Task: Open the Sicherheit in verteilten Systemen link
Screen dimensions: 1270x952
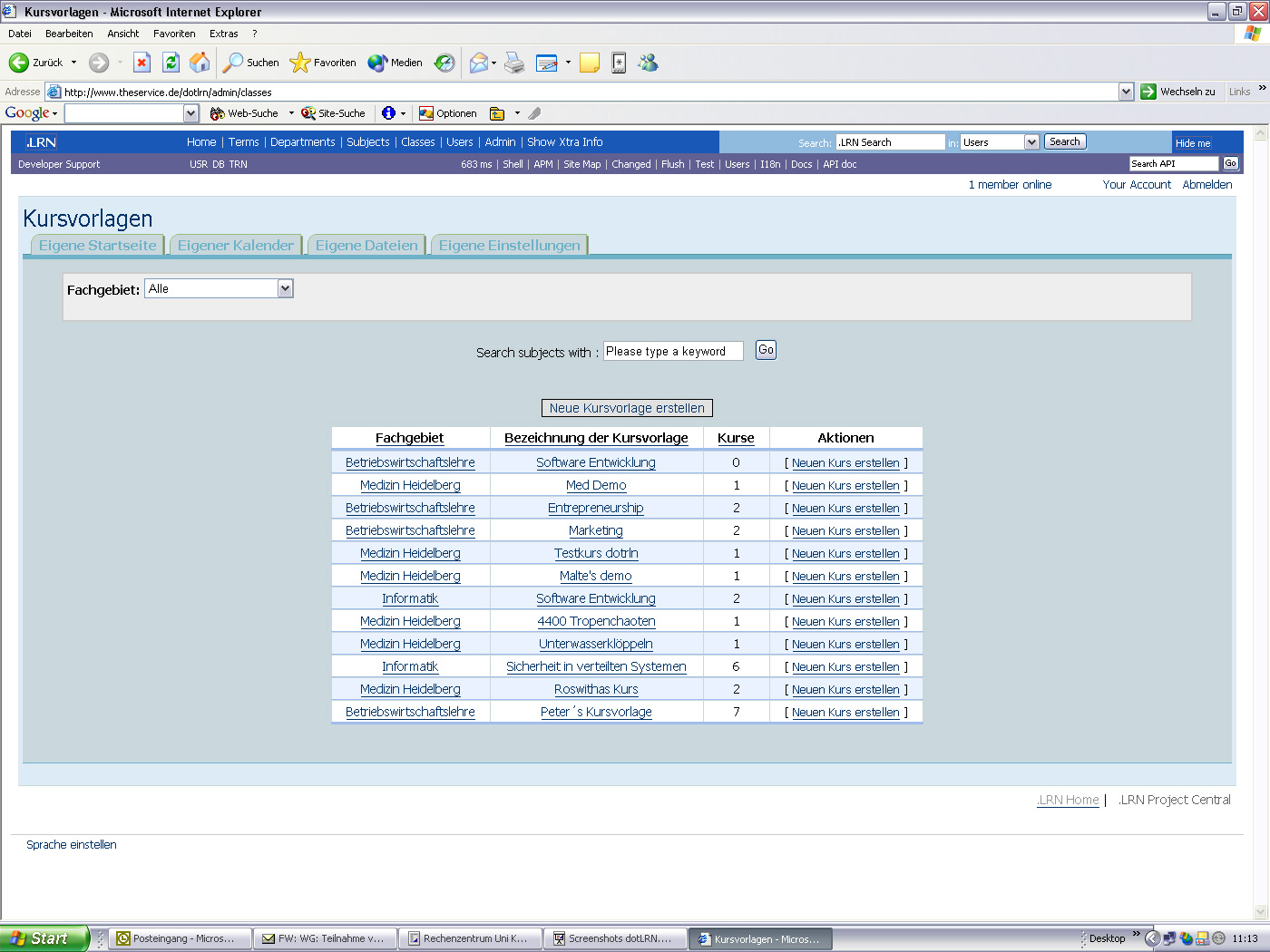Action: 596,666
